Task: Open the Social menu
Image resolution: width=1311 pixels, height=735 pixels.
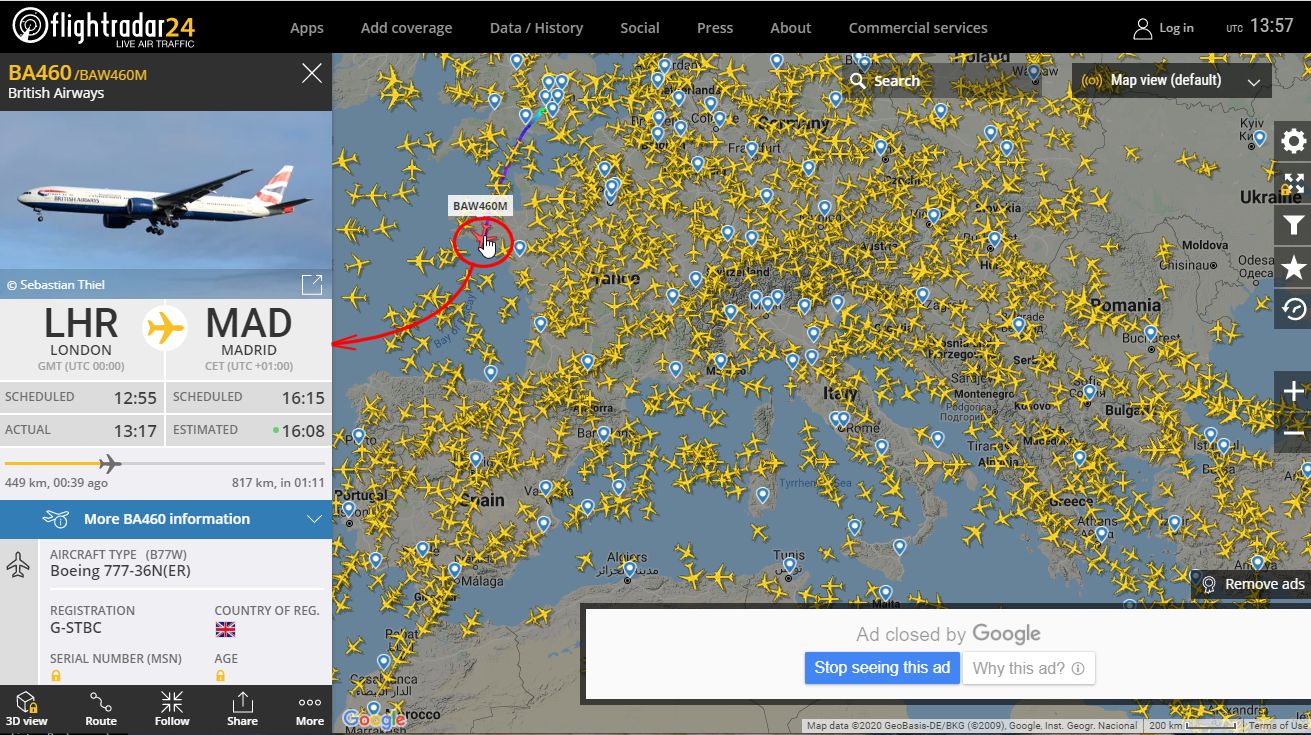Action: pos(640,28)
